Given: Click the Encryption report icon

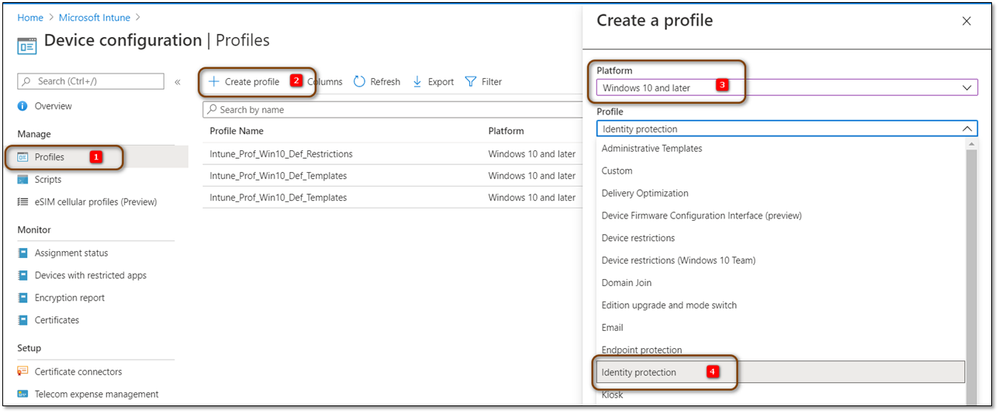Looking at the screenshot, I should [23, 298].
